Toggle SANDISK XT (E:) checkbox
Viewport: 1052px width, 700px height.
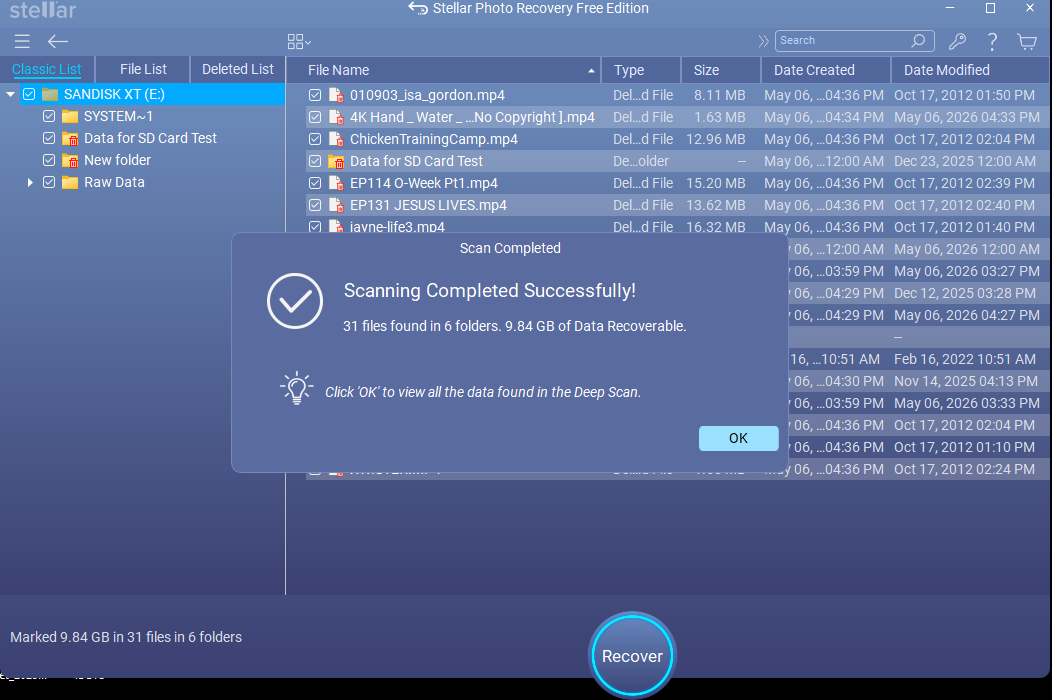point(29,95)
